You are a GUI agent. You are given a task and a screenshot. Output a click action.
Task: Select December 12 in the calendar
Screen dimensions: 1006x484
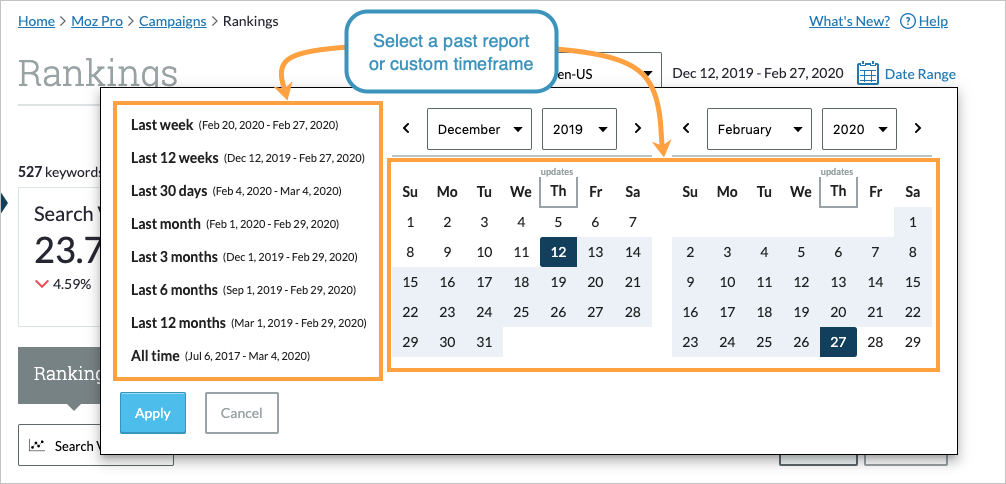(558, 252)
